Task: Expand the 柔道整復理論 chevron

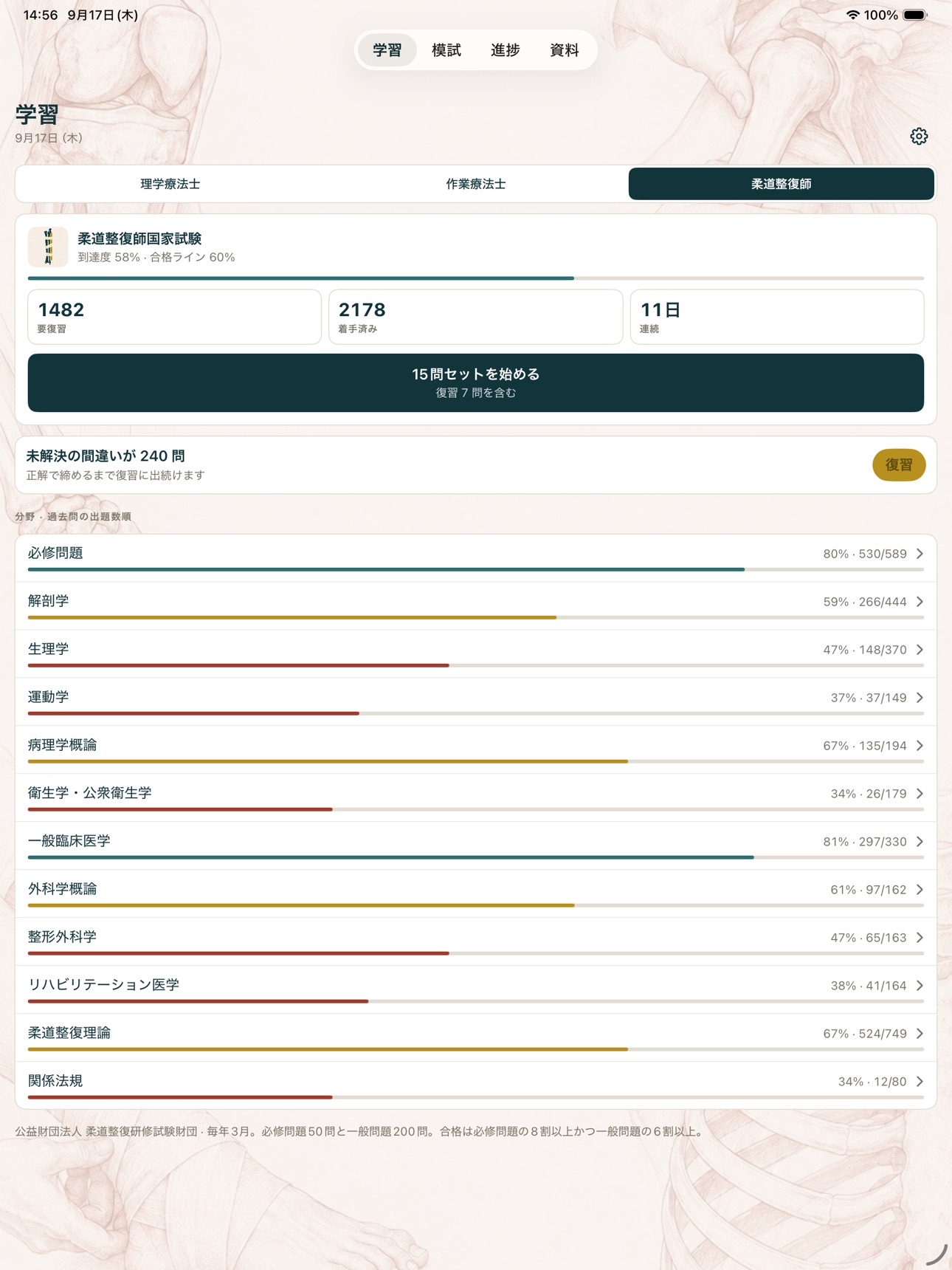Action: (x=920, y=1034)
